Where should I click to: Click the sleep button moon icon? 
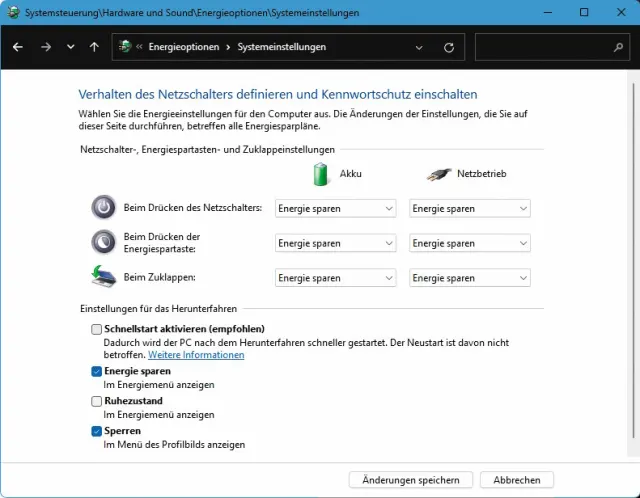pos(103,242)
